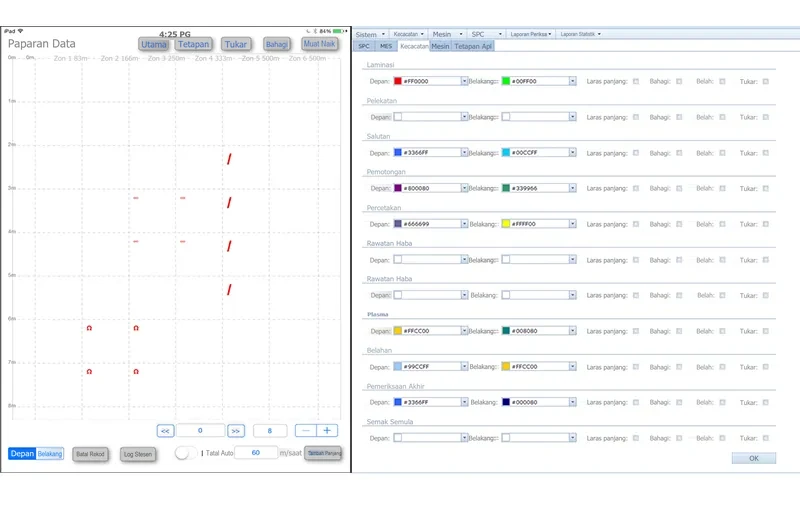Open the Laporan Periksa menu

pyautogui.click(x=531, y=34)
